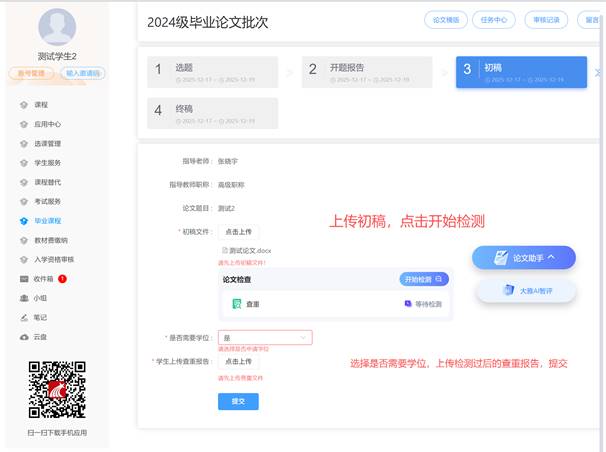Viewport: 606px width, 452px height.
Task: Go to step 4 终稿
Action: pyautogui.click(x=210, y=113)
